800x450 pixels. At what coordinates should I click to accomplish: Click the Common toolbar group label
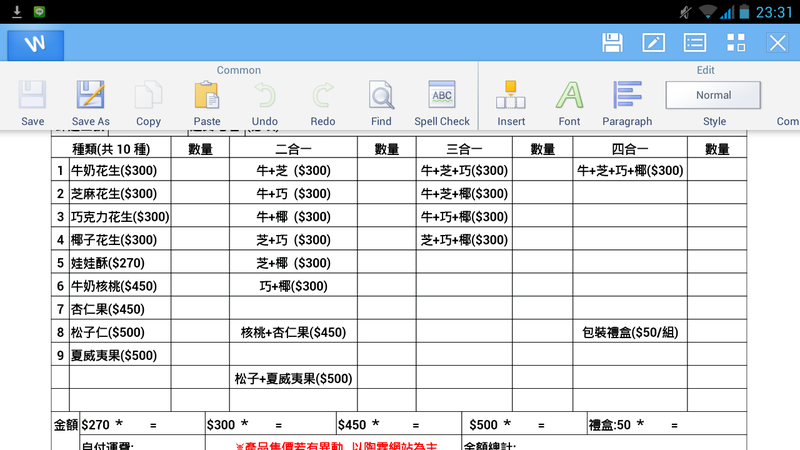click(x=239, y=70)
